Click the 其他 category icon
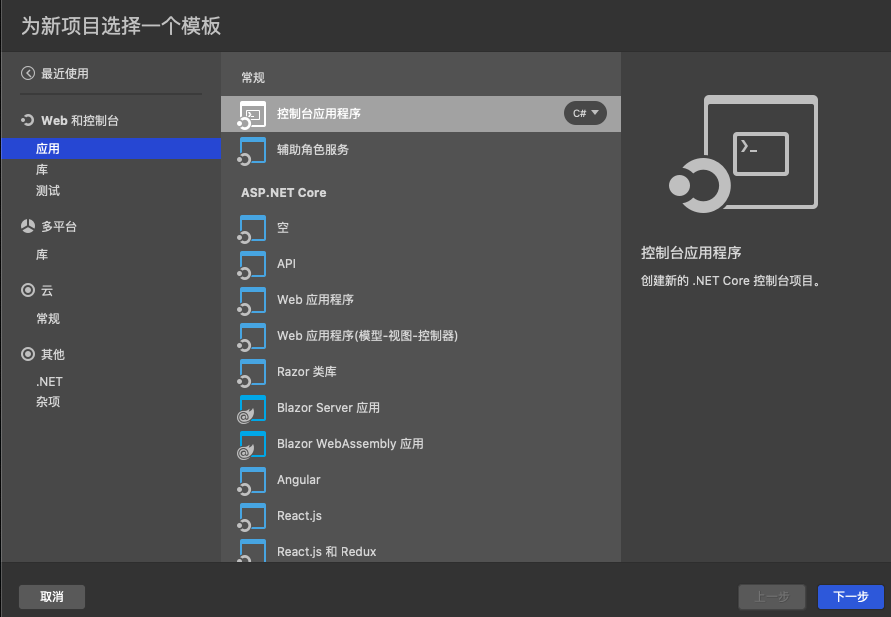The height and width of the screenshot is (617, 891). click(28, 355)
